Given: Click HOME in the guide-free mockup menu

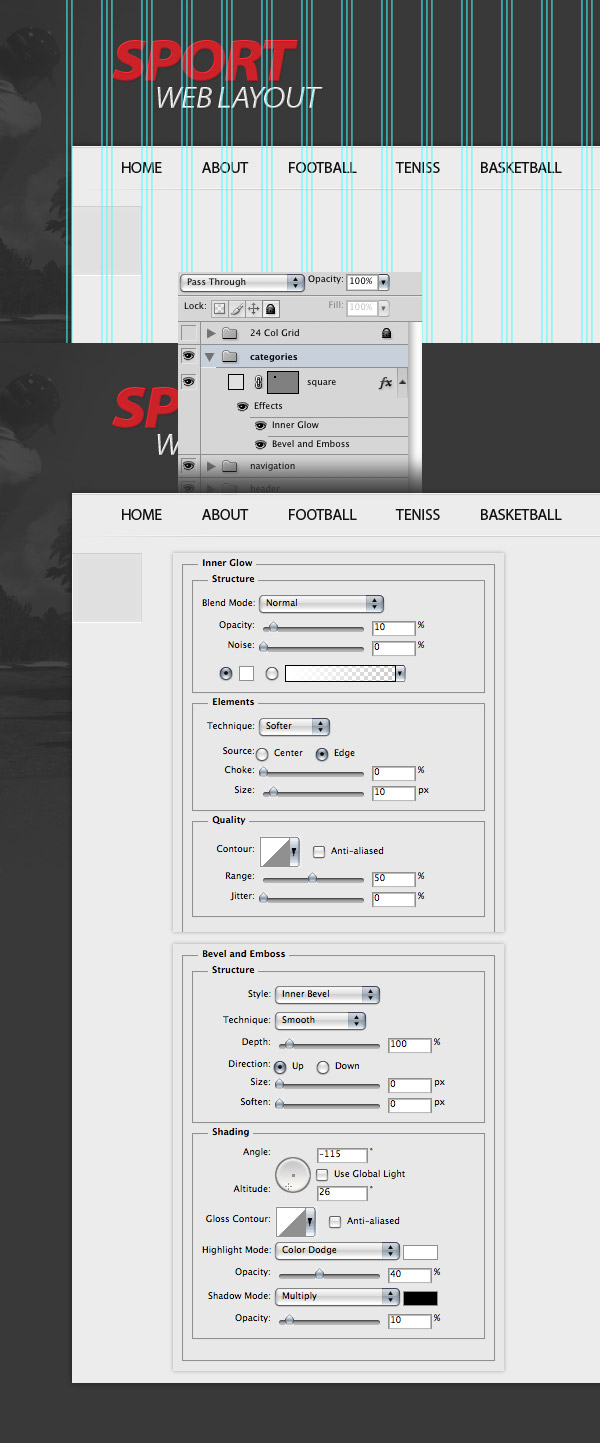Looking at the screenshot, I should click(x=141, y=515).
